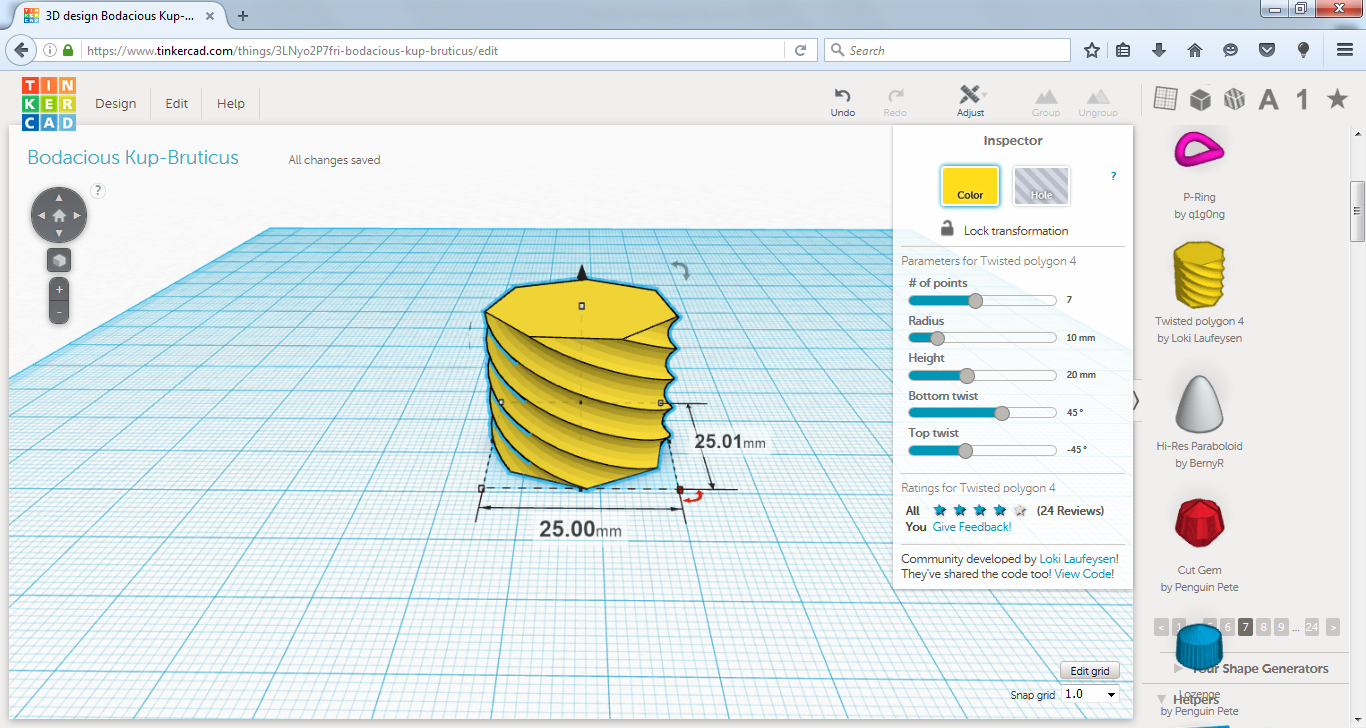The height and width of the screenshot is (728, 1366).
Task: Toggle Lock transformation padlock
Action: tap(946, 229)
